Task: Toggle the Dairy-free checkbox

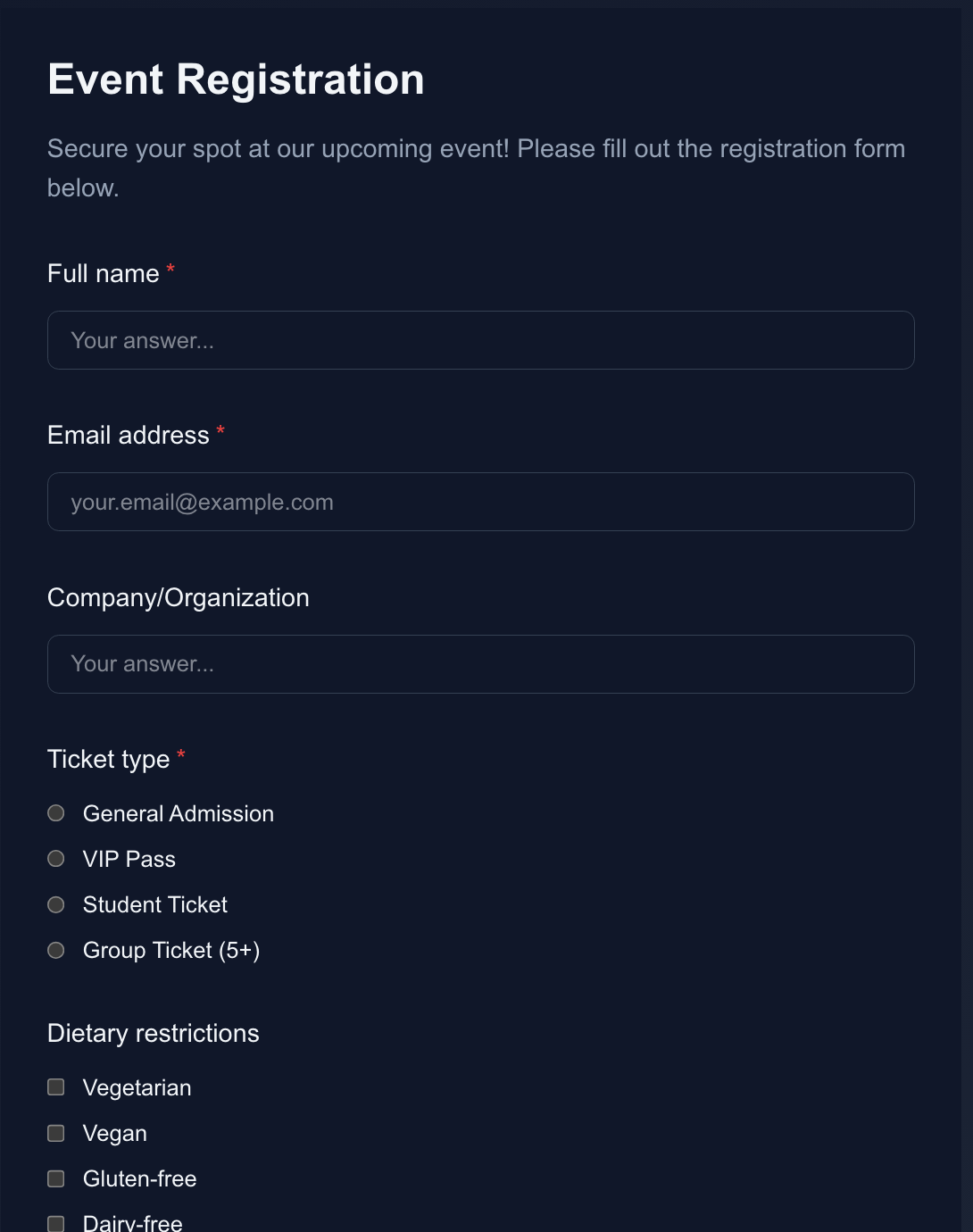Action: click(56, 1223)
